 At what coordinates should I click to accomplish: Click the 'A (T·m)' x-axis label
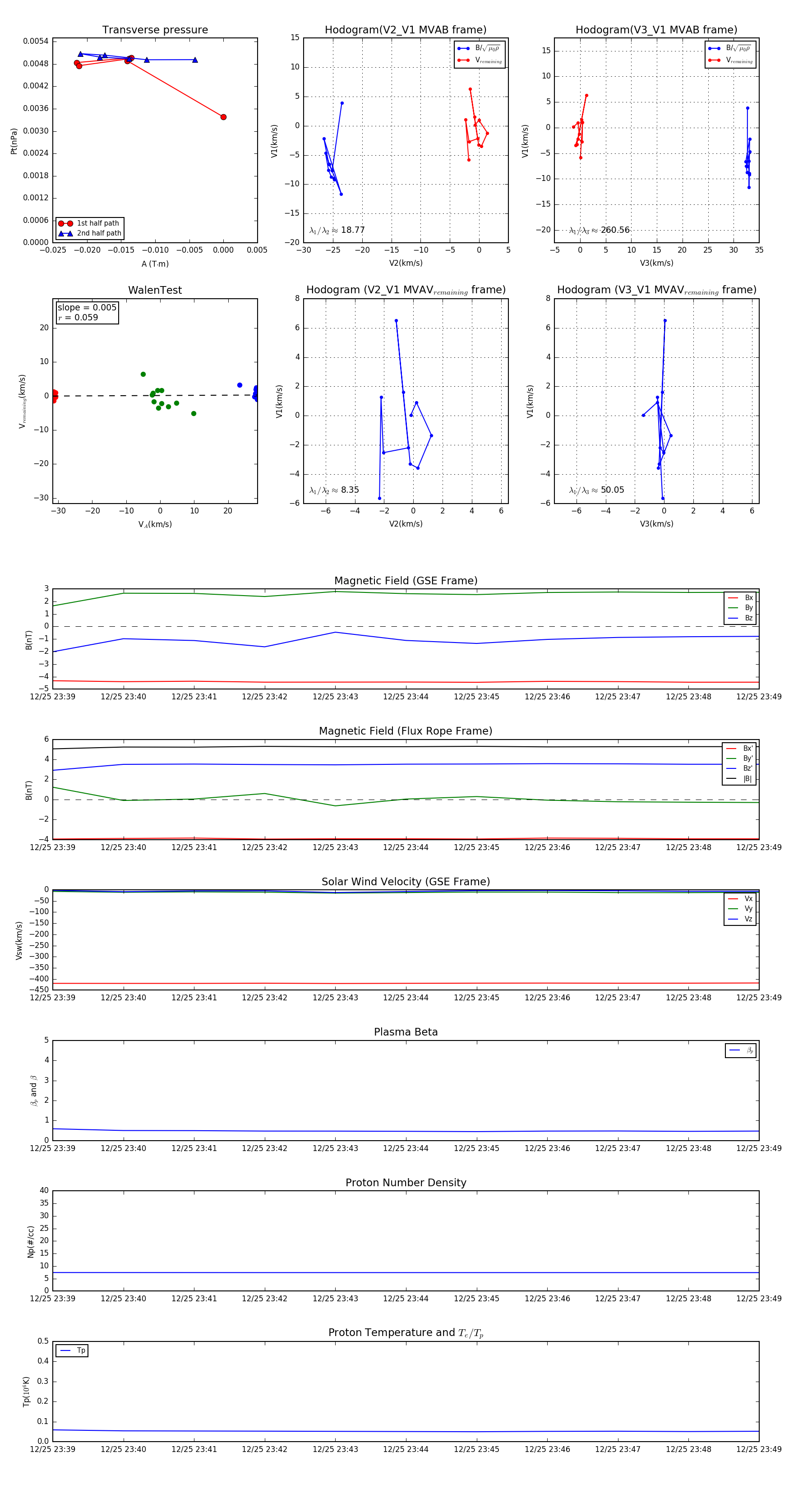pos(155,264)
